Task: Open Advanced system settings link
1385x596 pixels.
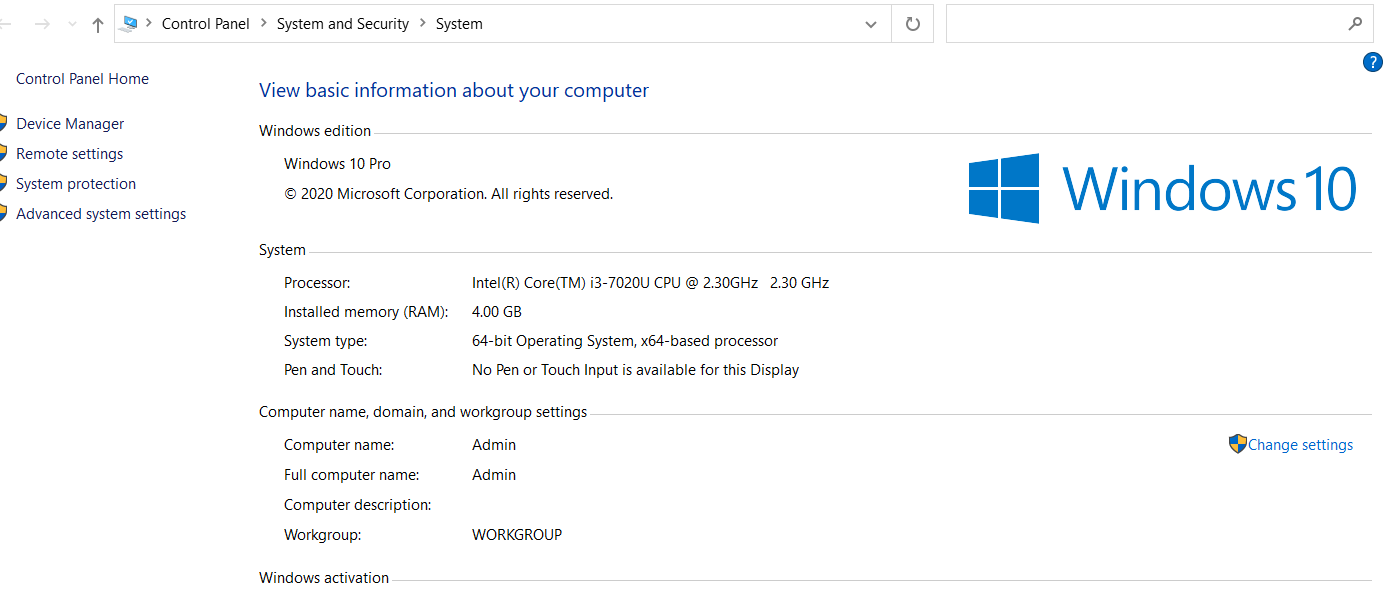Action: click(x=101, y=214)
